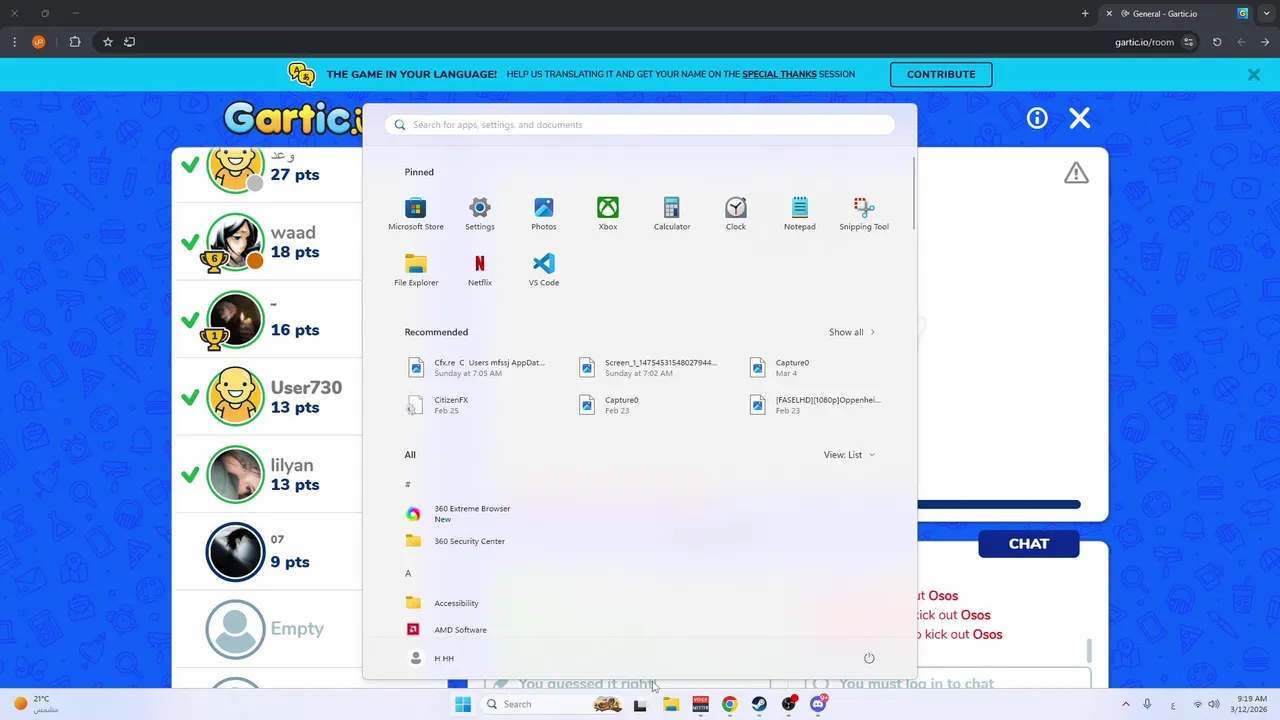Open File Explorer on the taskbar
Screen dimensions: 1280x720
[x=671, y=704]
